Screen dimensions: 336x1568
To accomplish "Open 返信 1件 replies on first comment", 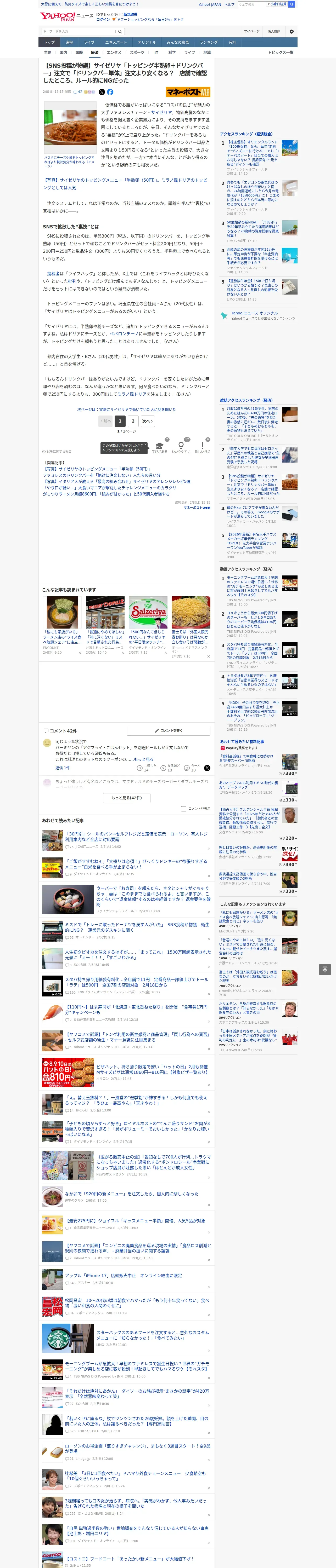I will (63, 768).
